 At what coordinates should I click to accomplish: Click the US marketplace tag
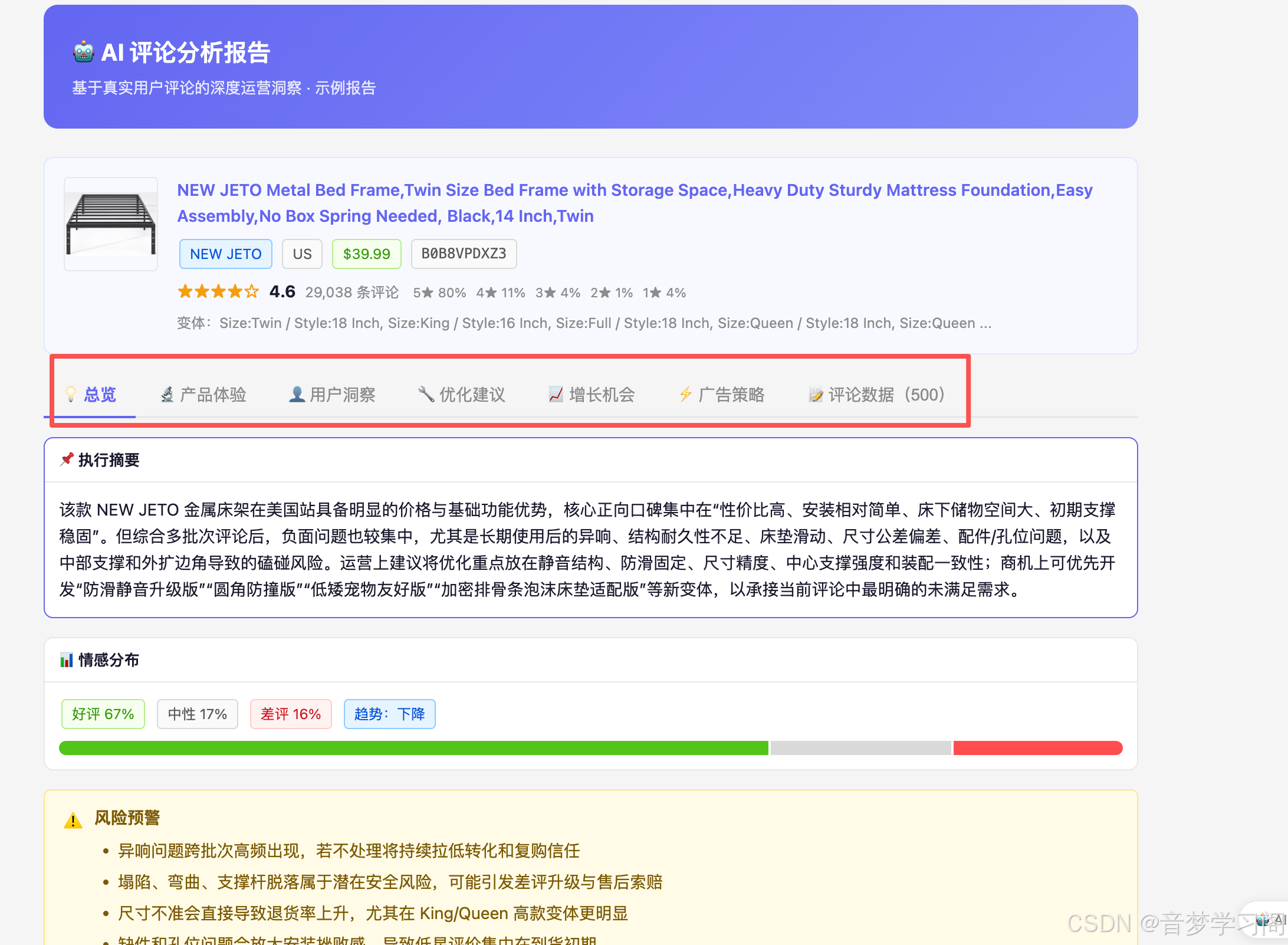(302, 254)
